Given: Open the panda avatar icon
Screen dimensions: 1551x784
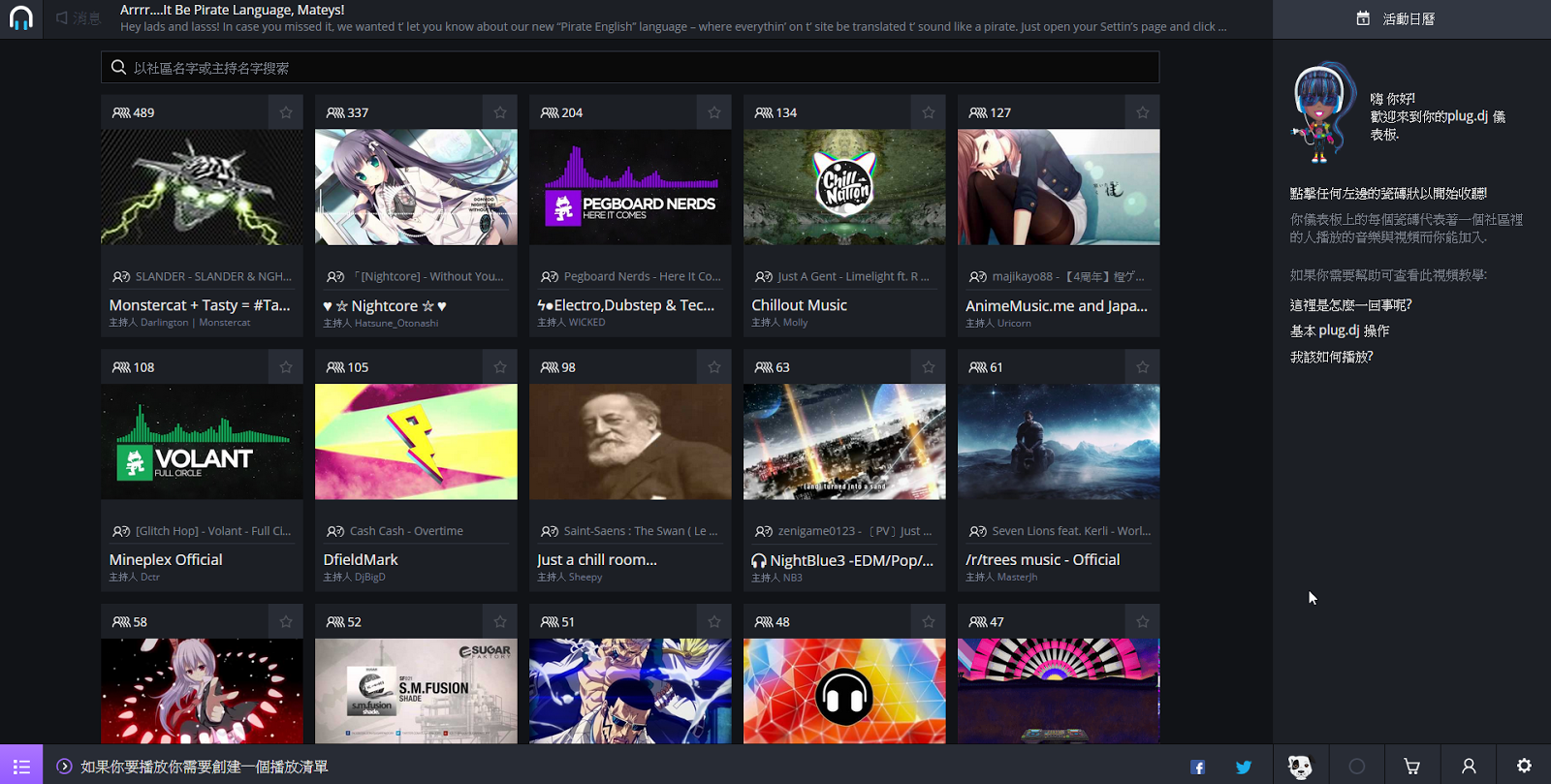Looking at the screenshot, I should 1300,766.
